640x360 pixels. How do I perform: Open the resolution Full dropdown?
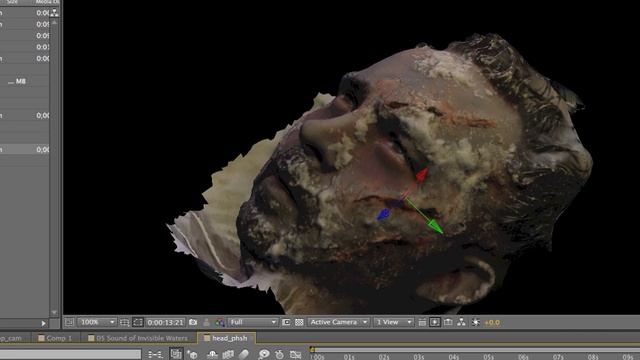[253, 322]
